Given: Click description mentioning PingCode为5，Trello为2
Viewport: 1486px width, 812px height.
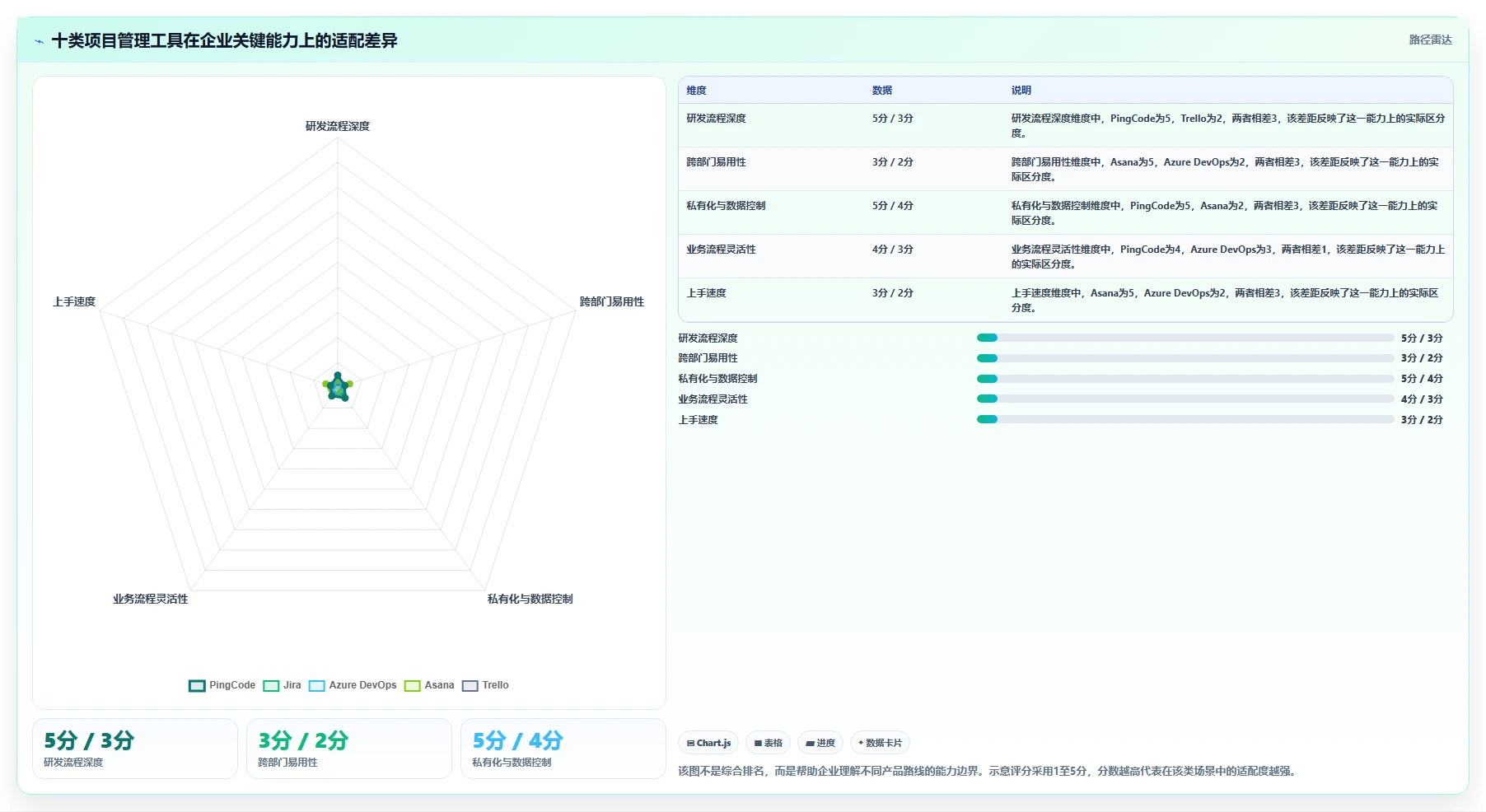Looking at the screenshot, I should [x=1228, y=125].
